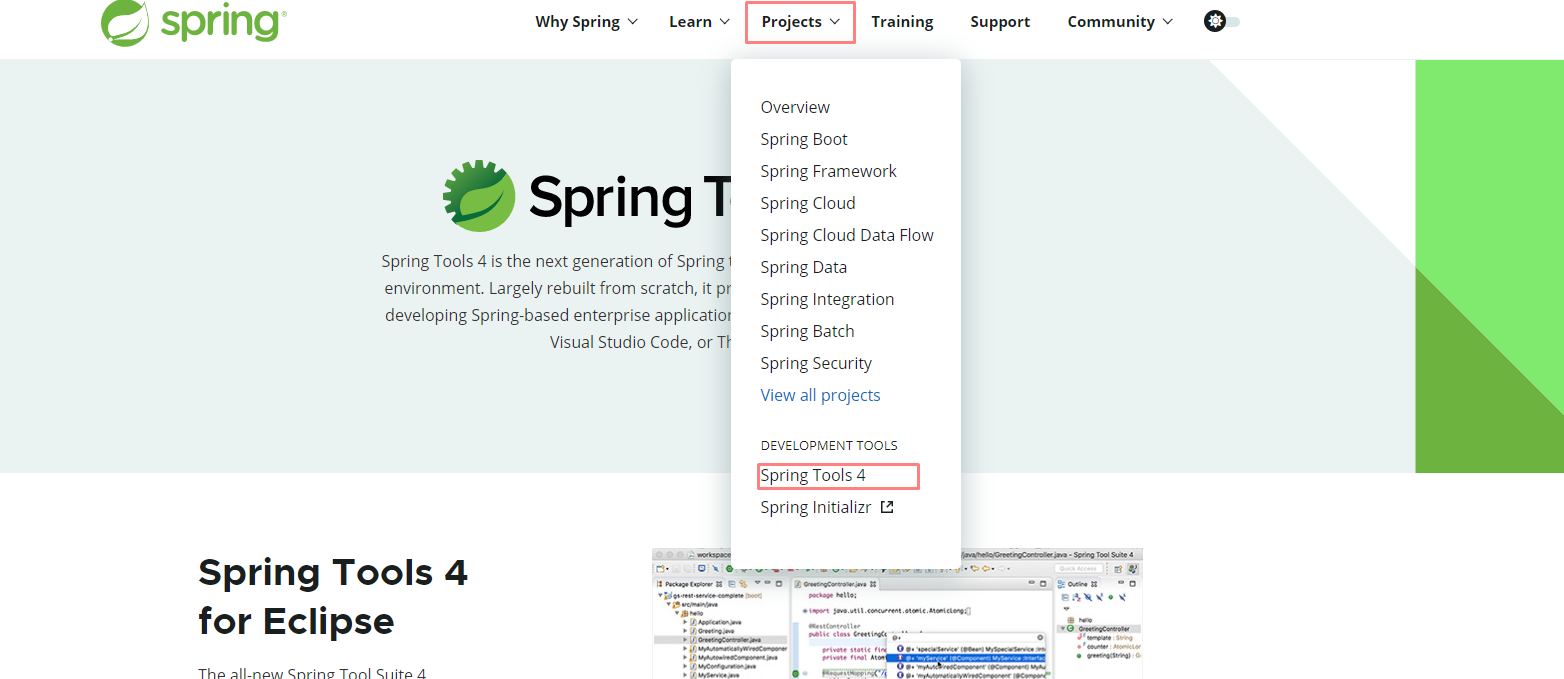The height and width of the screenshot is (679, 1564).
Task: Open Spring Tools 4 under Development Tools
Action: [813, 475]
